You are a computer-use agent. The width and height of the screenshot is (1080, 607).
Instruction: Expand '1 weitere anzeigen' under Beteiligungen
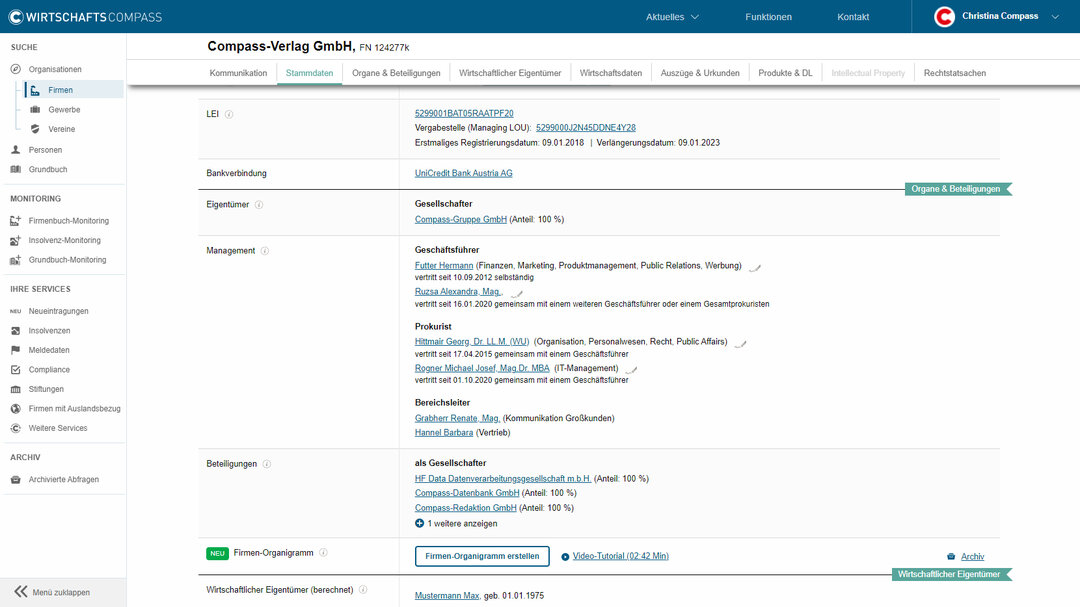(456, 524)
